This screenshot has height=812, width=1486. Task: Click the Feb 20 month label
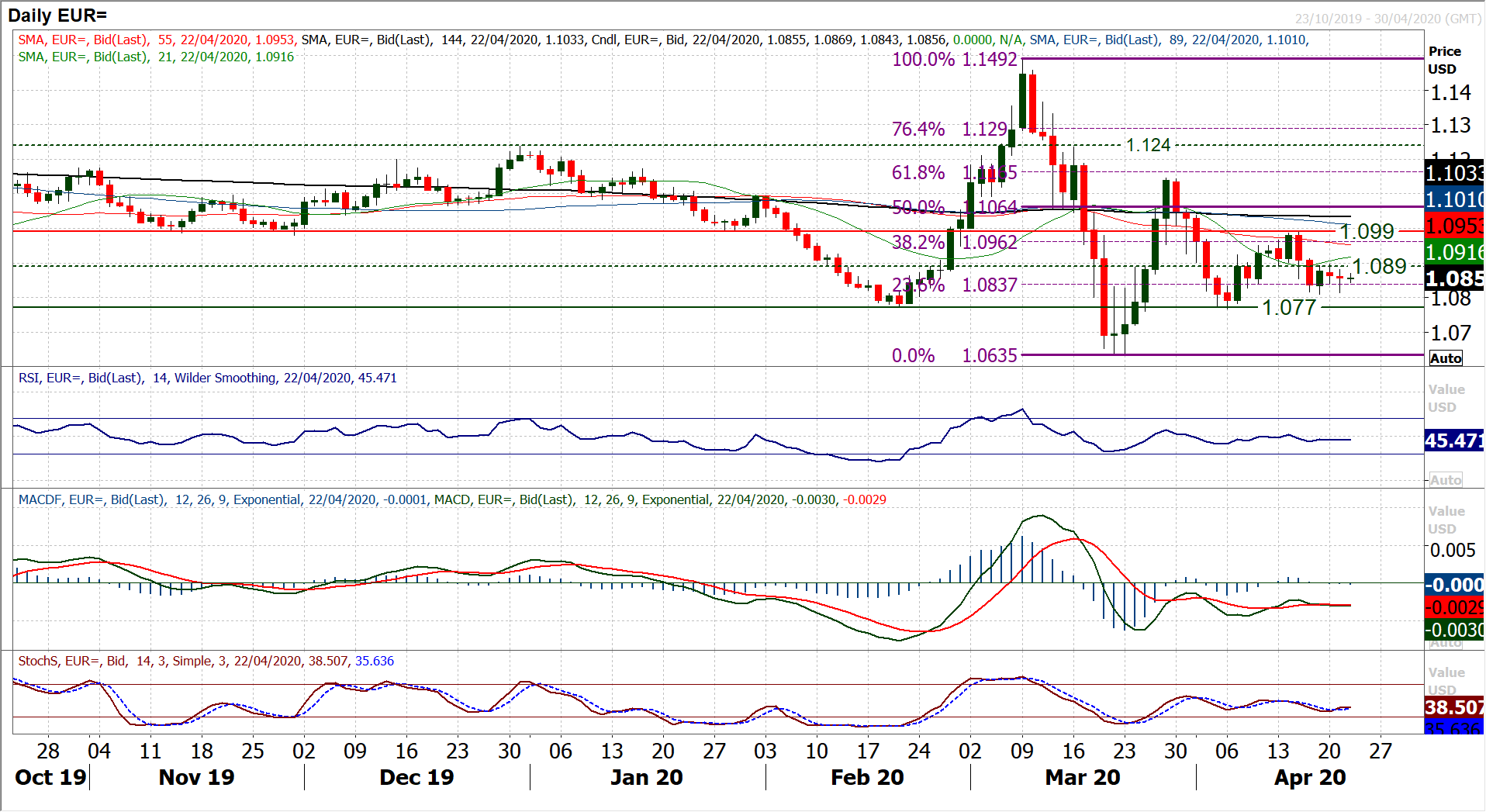coord(867,777)
